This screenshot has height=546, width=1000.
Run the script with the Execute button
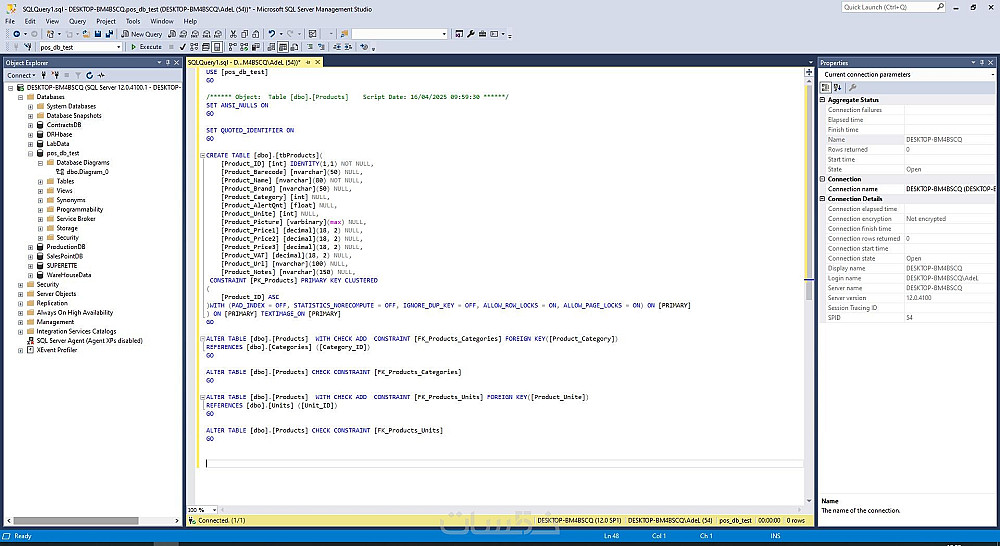tap(146, 47)
